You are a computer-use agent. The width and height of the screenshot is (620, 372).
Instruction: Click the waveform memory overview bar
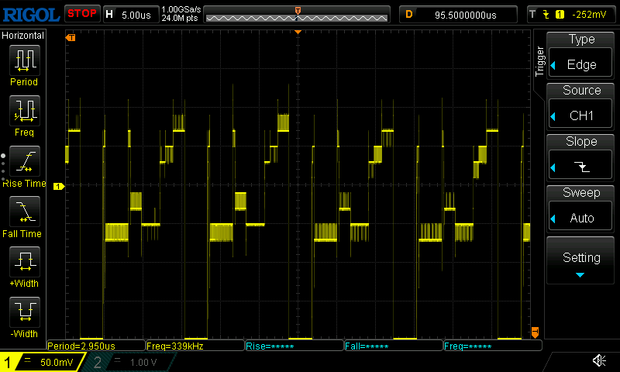coord(297,15)
